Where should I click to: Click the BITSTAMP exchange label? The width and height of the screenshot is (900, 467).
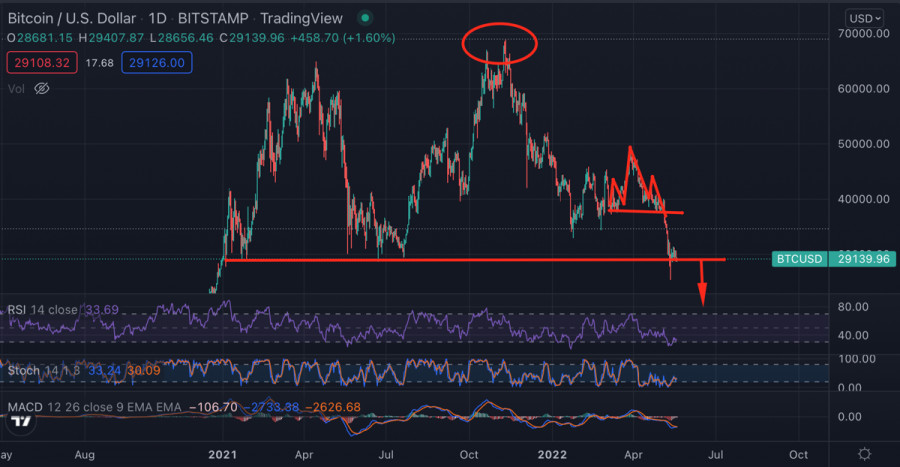tap(213, 18)
